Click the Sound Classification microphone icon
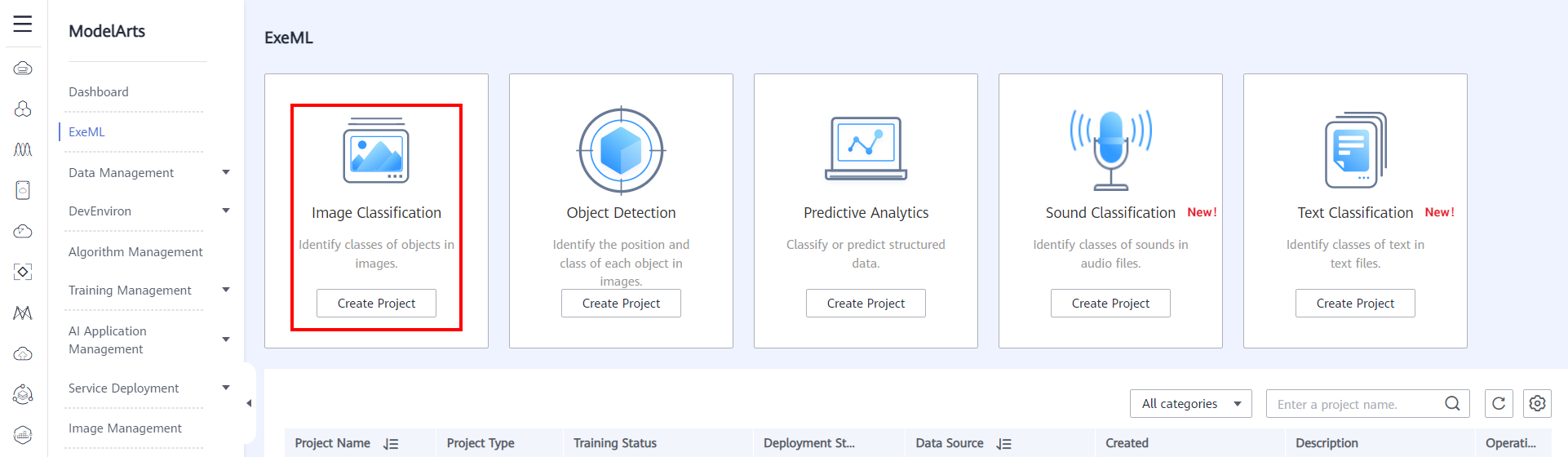1568x457 pixels. tap(1110, 149)
